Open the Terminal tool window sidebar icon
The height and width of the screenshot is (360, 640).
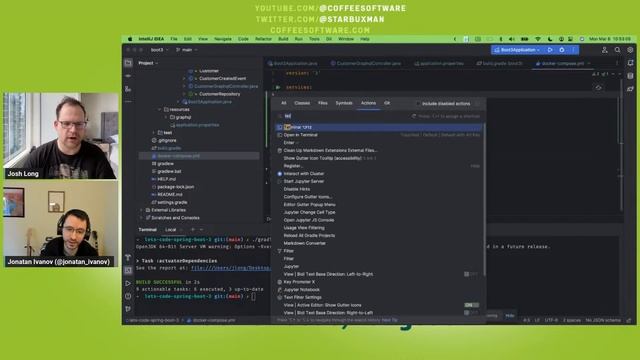click(x=128, y=270)
